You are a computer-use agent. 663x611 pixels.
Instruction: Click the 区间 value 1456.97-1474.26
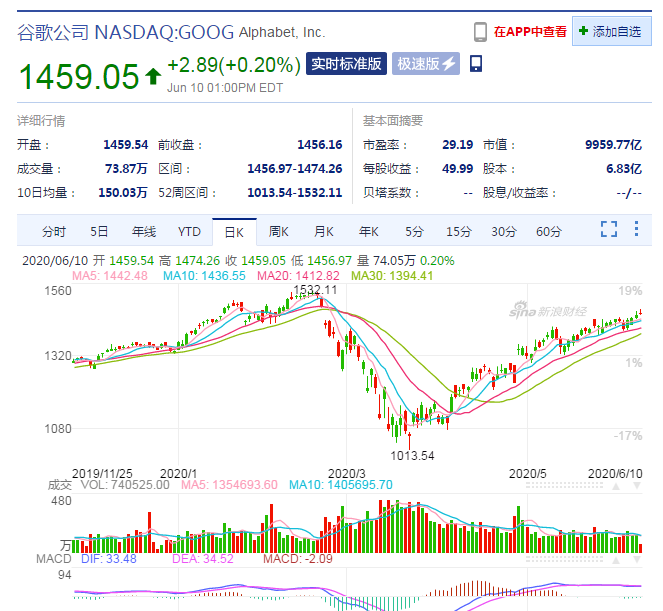point(295,169)
